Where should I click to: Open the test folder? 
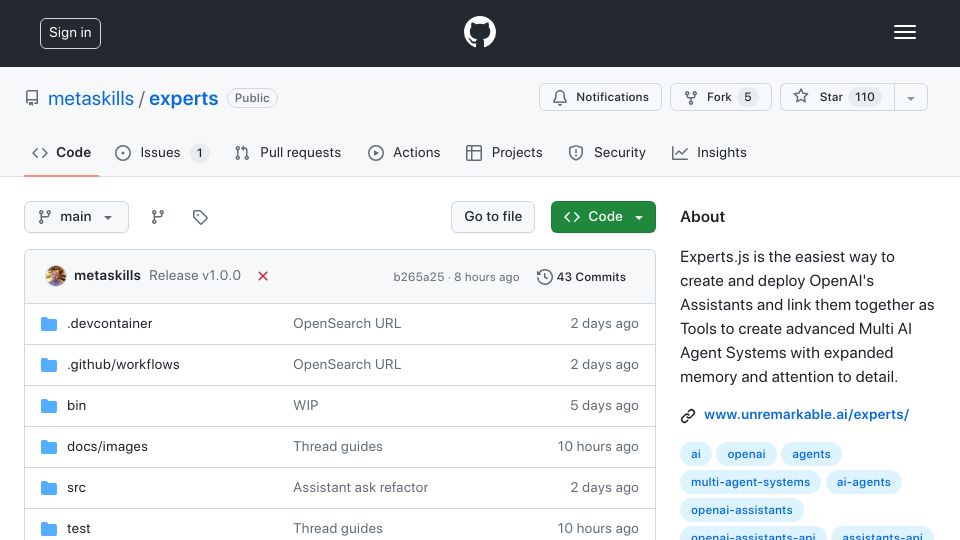tap(78, 528)
